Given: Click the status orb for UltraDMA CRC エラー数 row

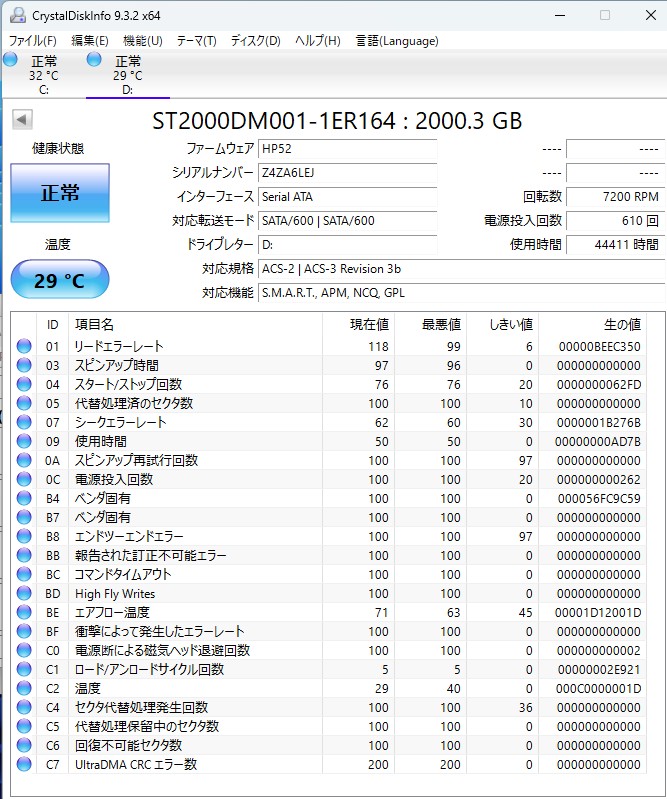Looking at the screenshot, I should [x=24, y=764].
